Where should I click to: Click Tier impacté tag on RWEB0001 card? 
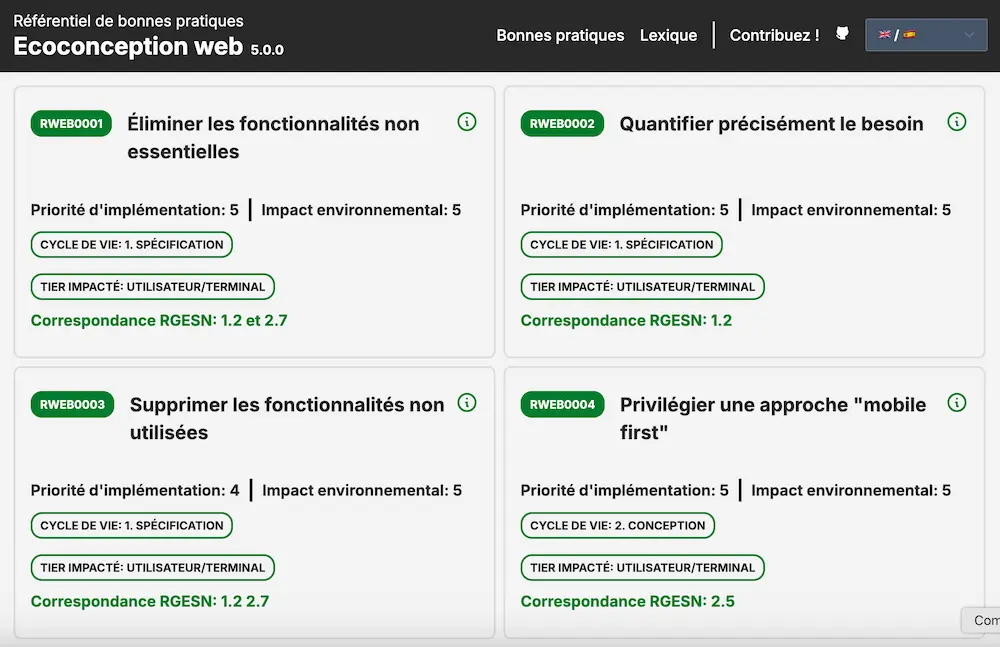click(x=152, y=286)
